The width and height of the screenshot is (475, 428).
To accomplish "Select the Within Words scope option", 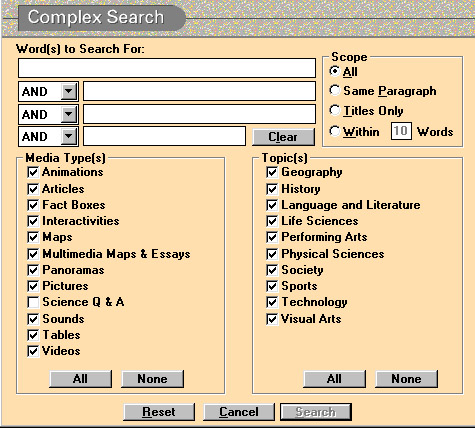I will point(334,131).
